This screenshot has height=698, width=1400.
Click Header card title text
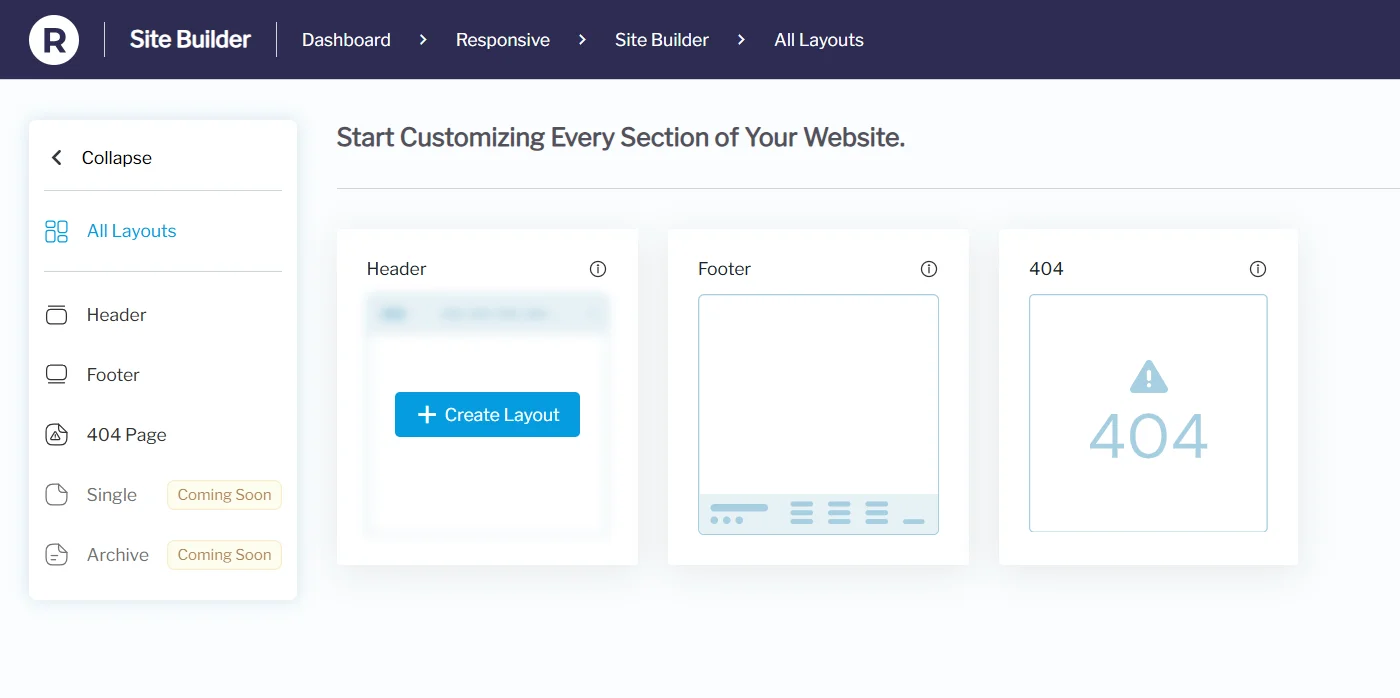(x=397, y=269)
